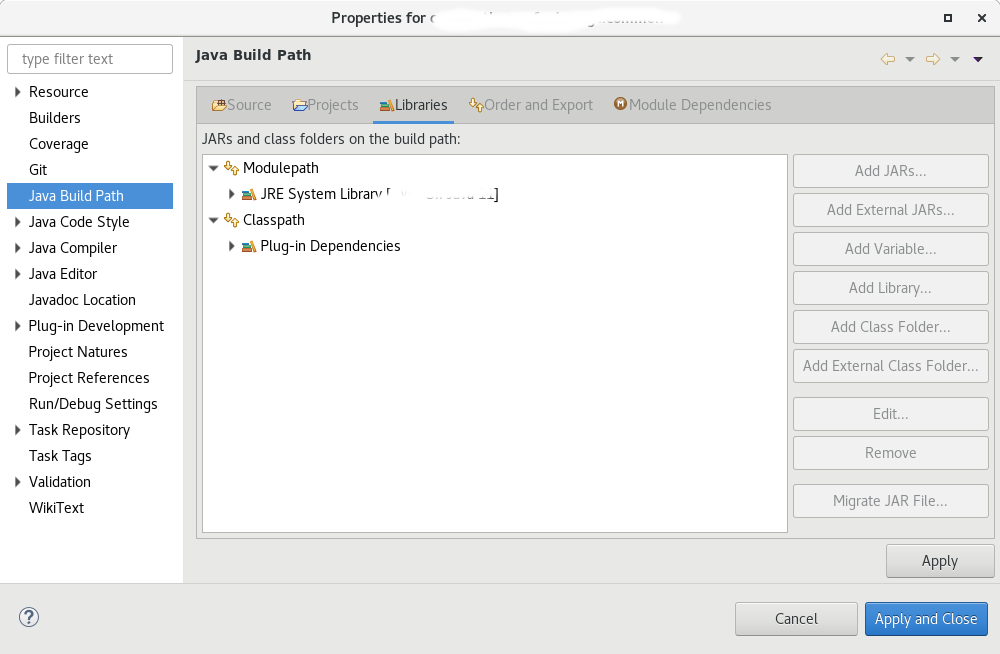Viewport: 1000px width, 654px height.
Task: Focus the type filter text field
Action: pyautogui.click(x=90, y=59)
